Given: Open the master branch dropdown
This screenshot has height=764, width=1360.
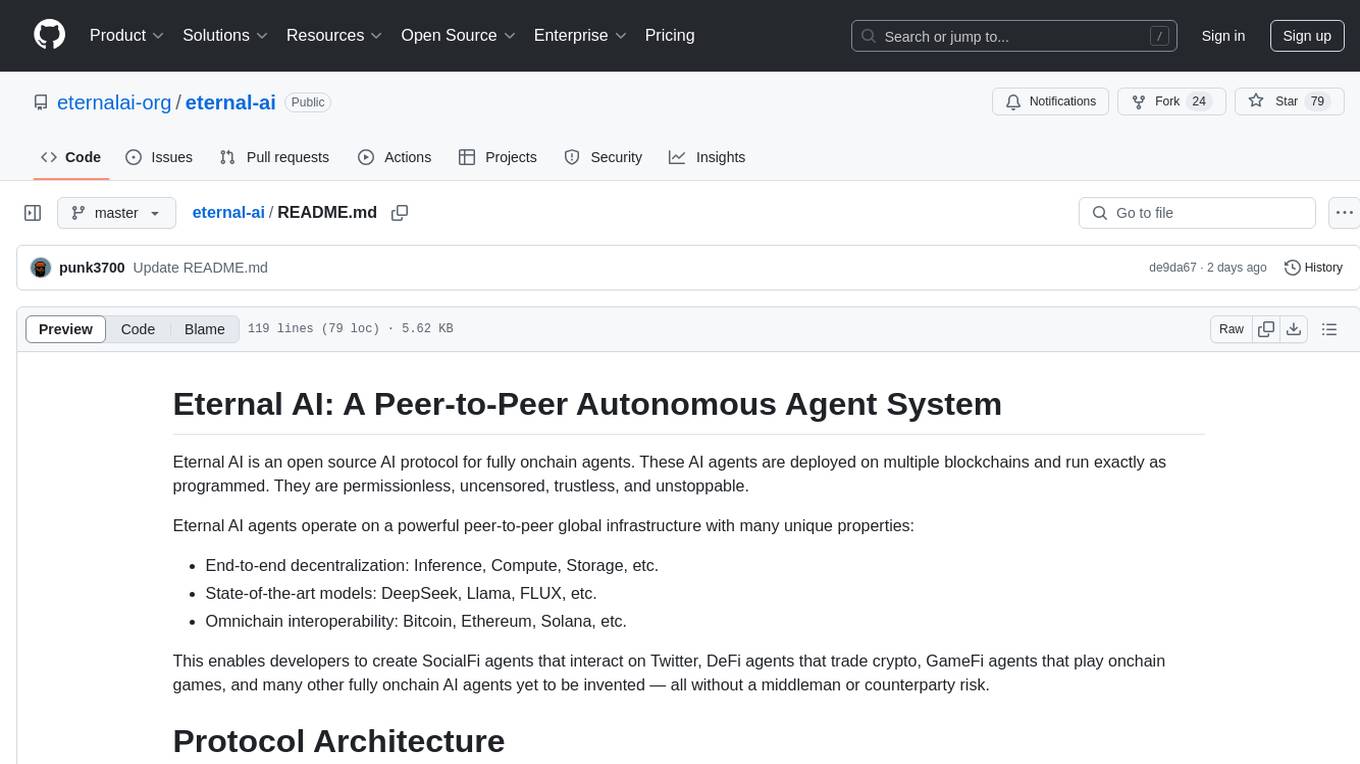Looking at the screenshot, I should pyautogui.click(x=116, y=213).
